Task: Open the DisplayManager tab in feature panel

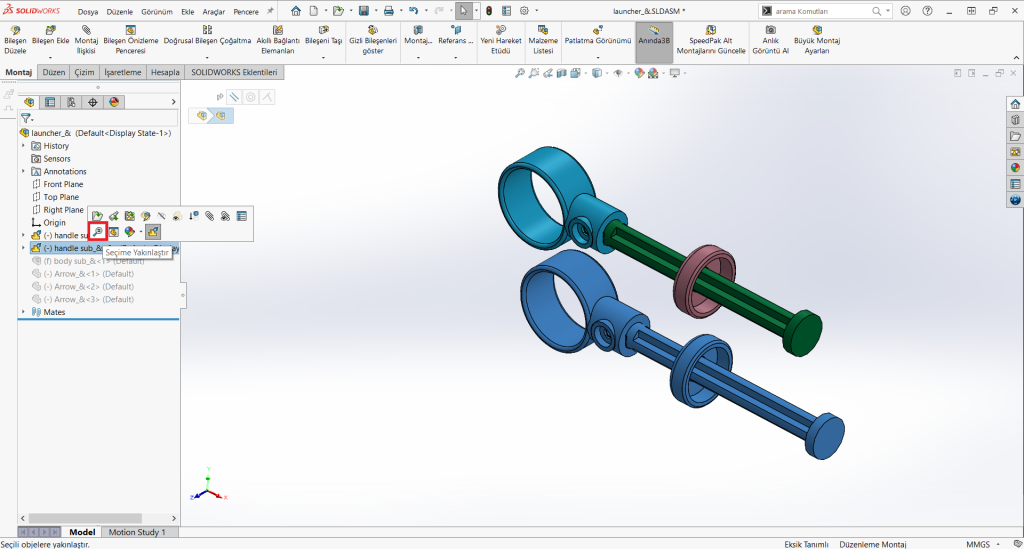Action: [115, 102]
